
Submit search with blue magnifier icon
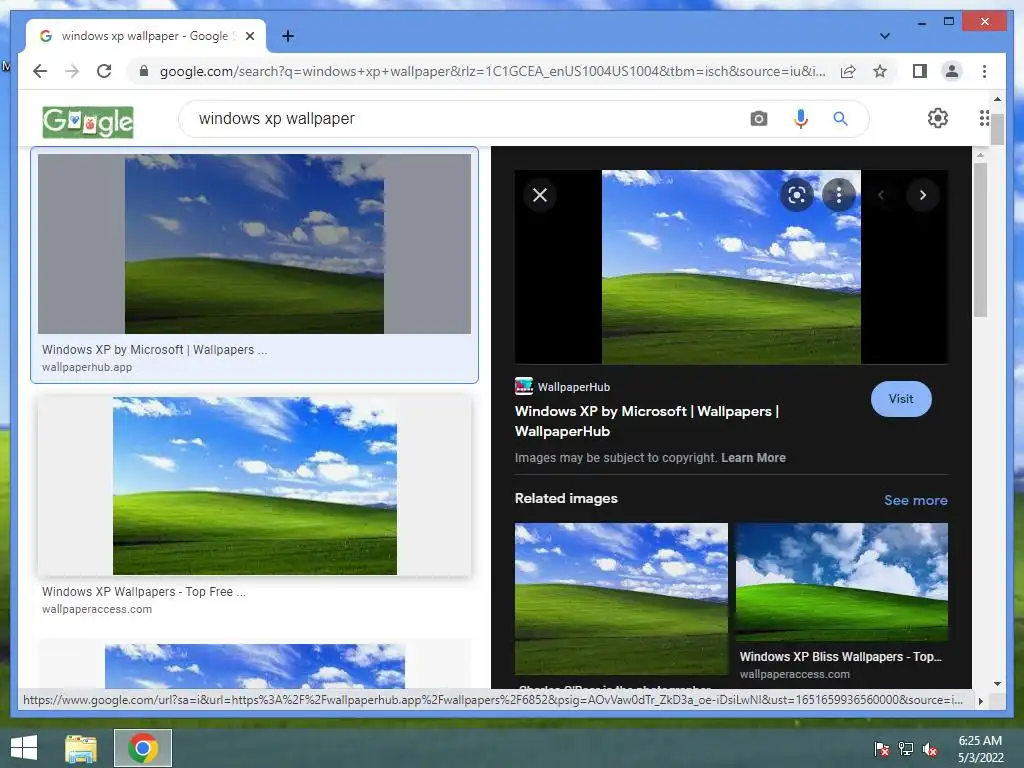click(840, 119)
